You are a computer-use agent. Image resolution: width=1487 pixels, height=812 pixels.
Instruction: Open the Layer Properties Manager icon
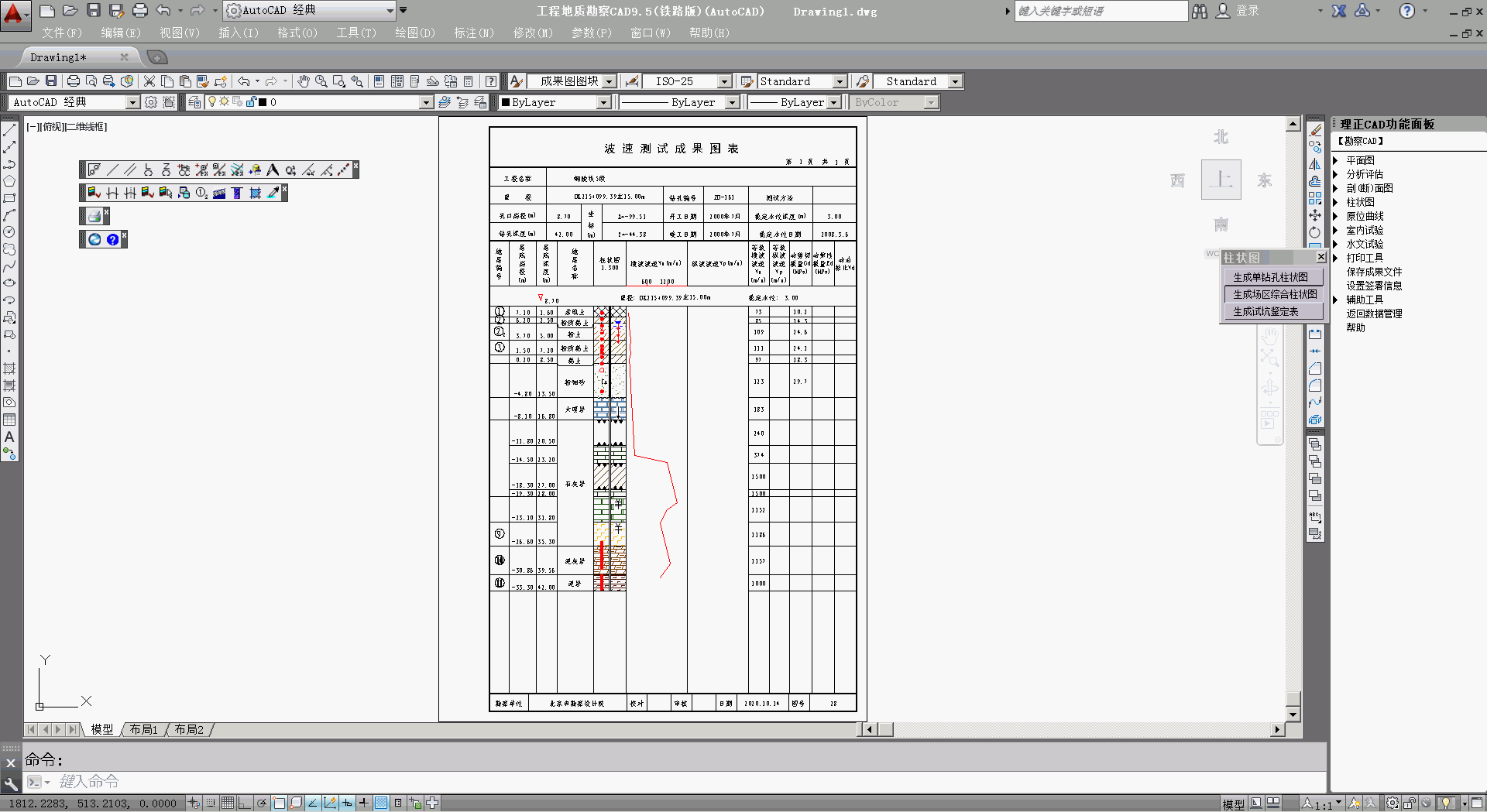click(195, 102)
